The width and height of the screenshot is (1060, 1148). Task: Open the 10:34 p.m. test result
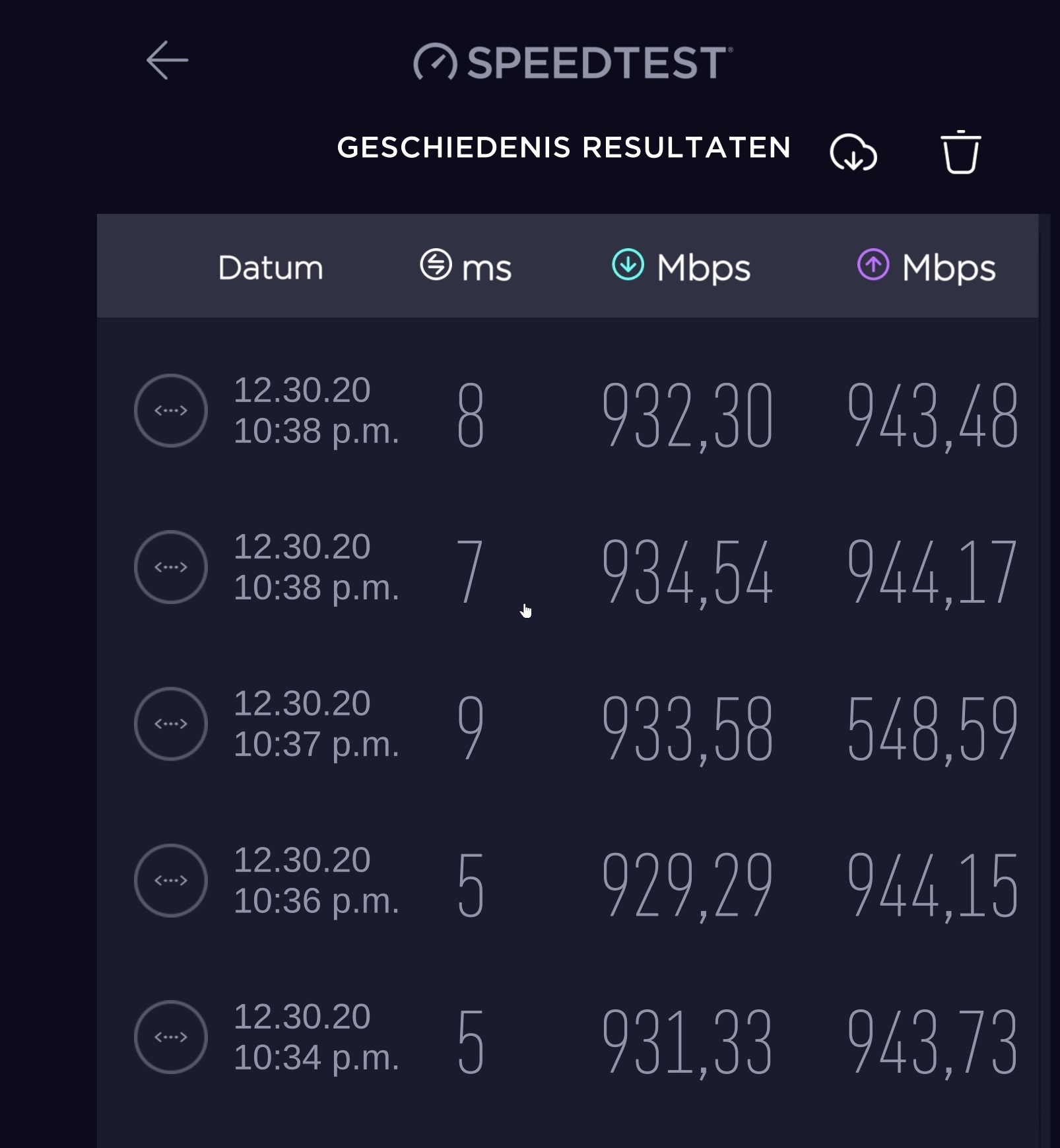pos(568,1037)
